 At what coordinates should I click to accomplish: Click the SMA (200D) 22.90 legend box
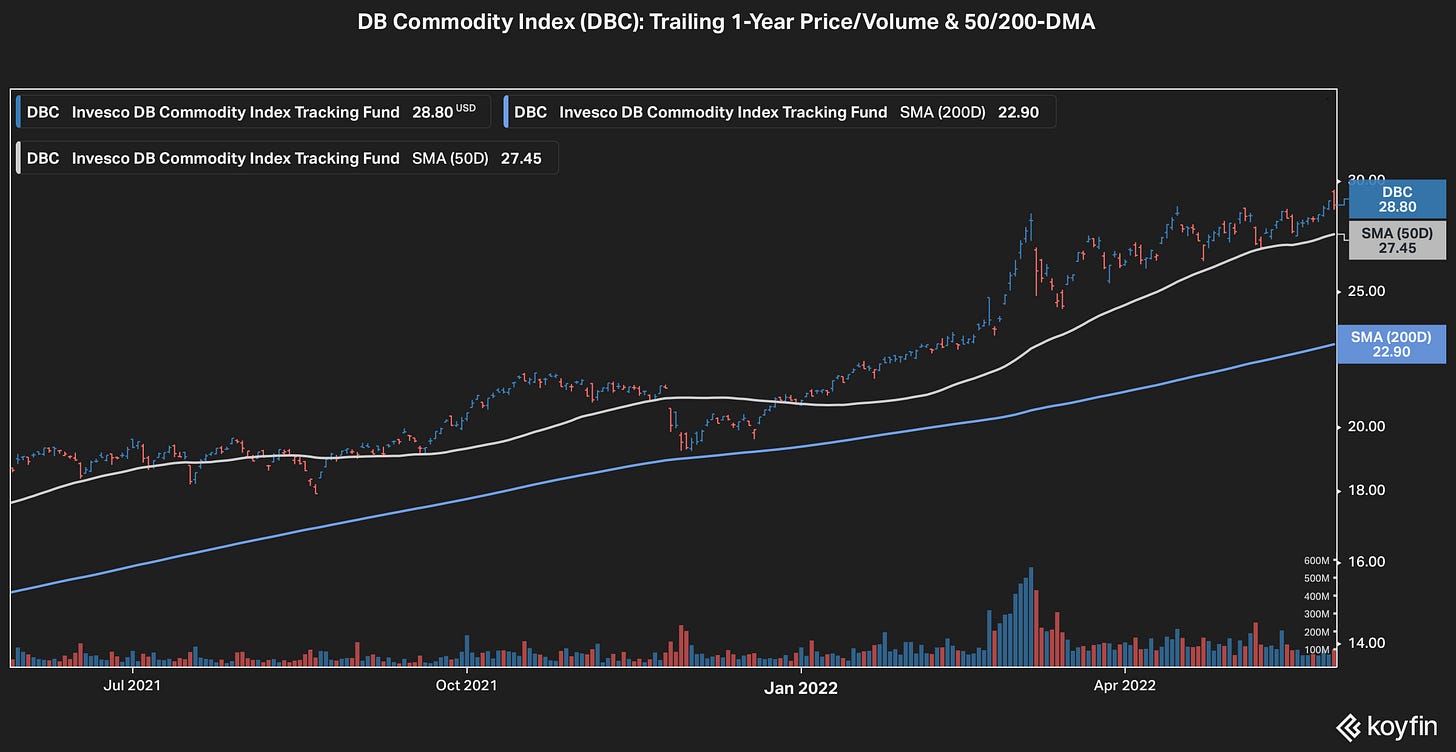[x=778, y=112]
